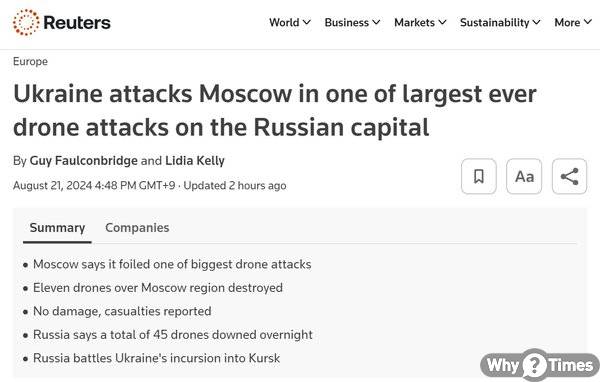Screen dimensions: 600x382
Task: Switch to the Companies tab
Action: pyautogui.click(x=137, y=228)
